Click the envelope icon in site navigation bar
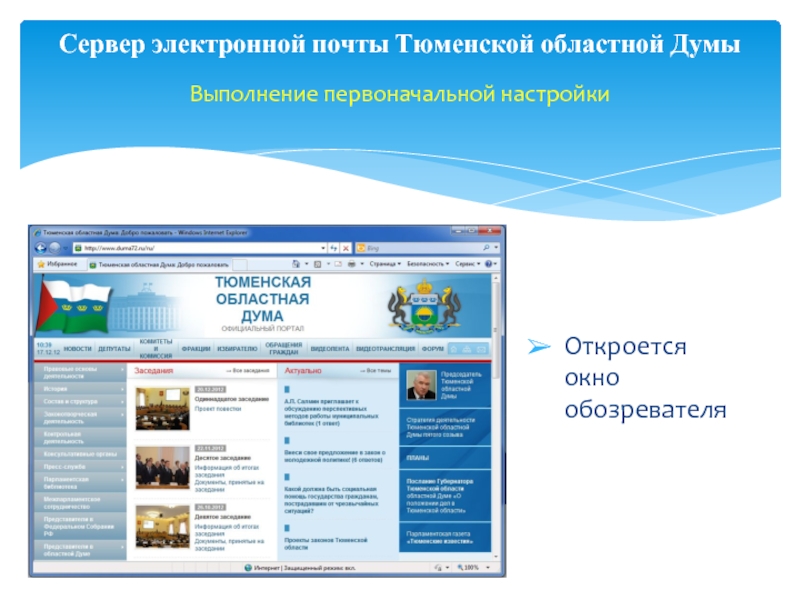Viewport: 800px width, 600px height. 481,349
